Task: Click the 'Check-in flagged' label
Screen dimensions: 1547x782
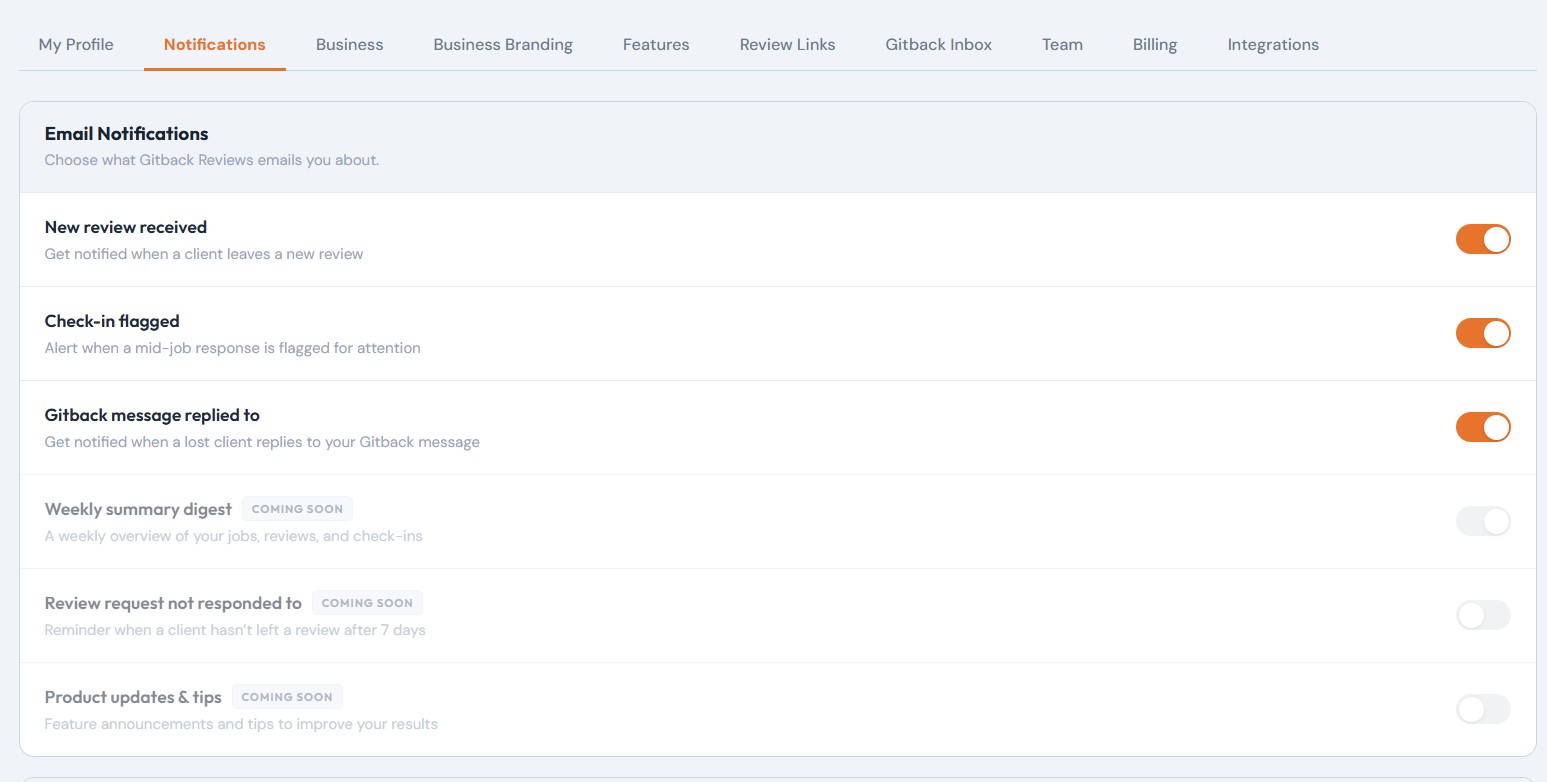Action: (112, 321)
